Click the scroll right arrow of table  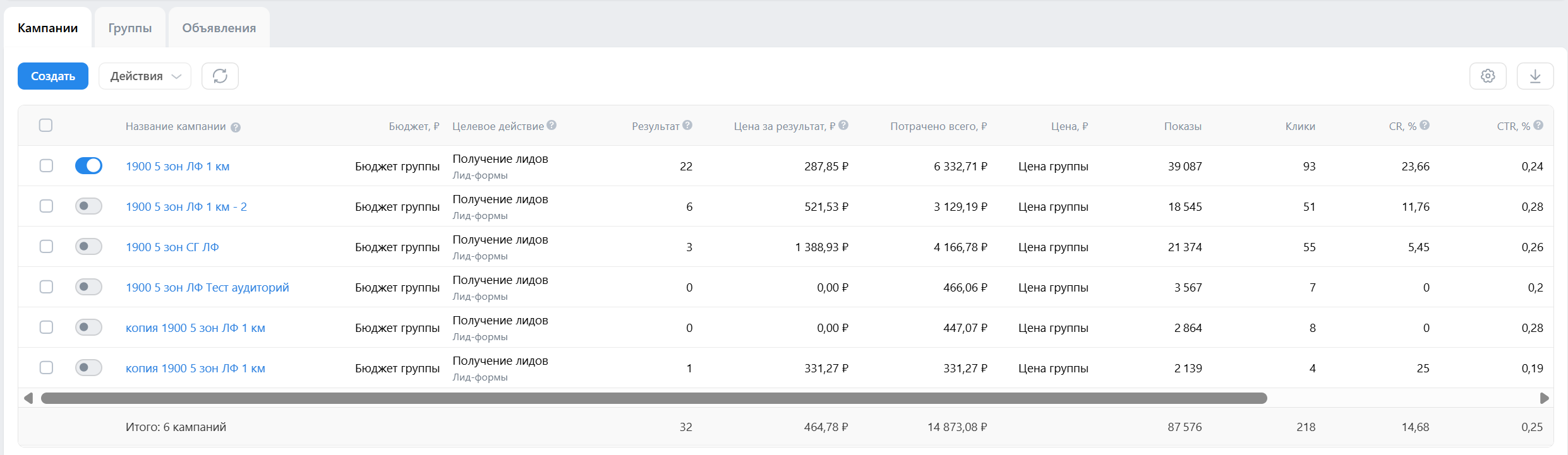[1544, 398]
